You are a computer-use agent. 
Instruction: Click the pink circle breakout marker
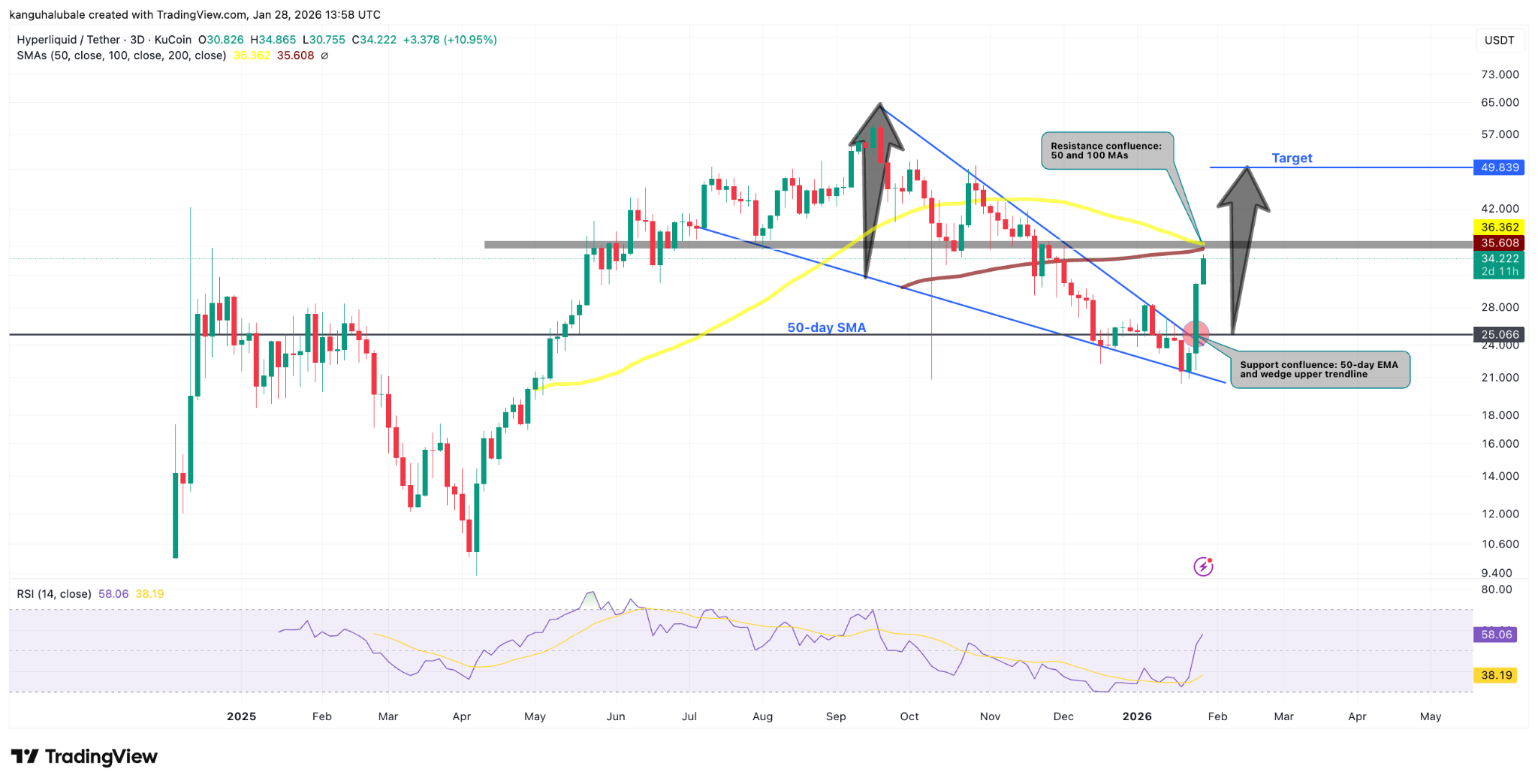pos(1196,333)
